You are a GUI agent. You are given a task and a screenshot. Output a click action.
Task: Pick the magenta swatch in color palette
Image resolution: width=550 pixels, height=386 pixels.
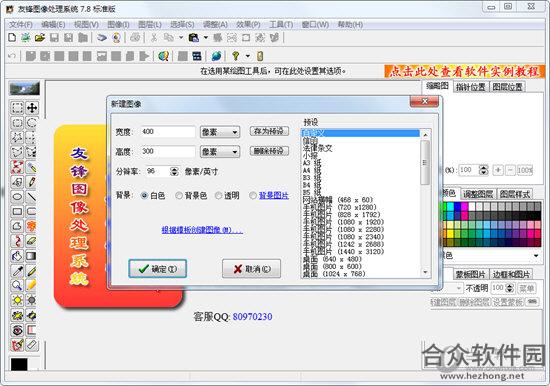464,206
